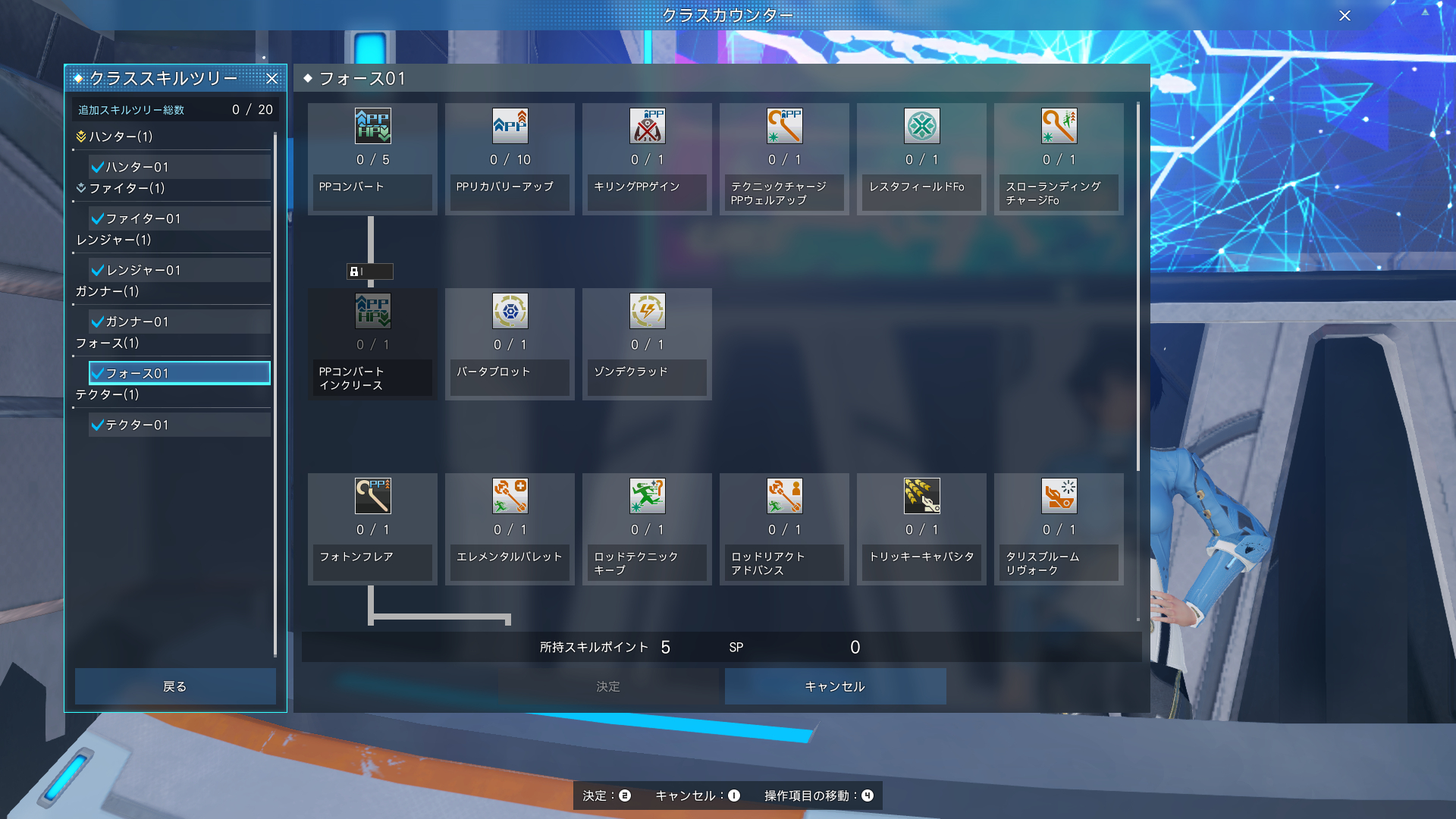The width and height of the screenshot is (1456, 819).
Task: Open the レンジャー01 skill tree
Action: 180,270
